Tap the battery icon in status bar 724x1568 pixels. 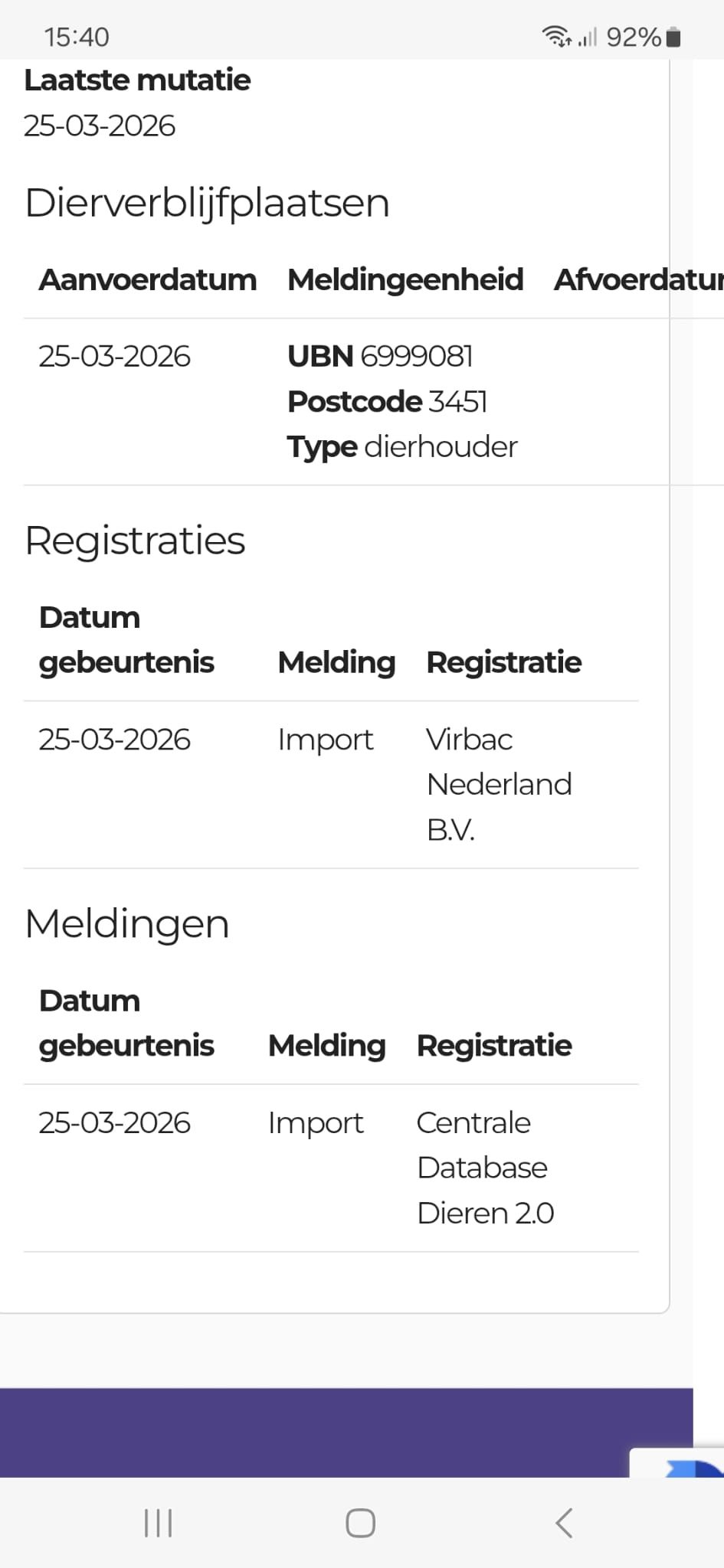(x=673, y=37)
